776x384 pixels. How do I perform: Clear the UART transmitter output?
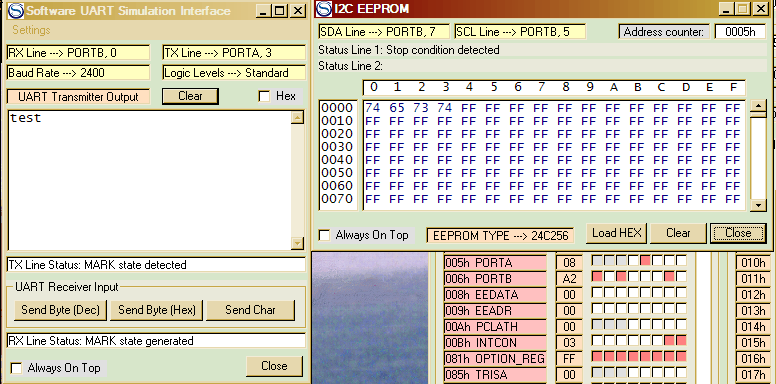(190, 96)
